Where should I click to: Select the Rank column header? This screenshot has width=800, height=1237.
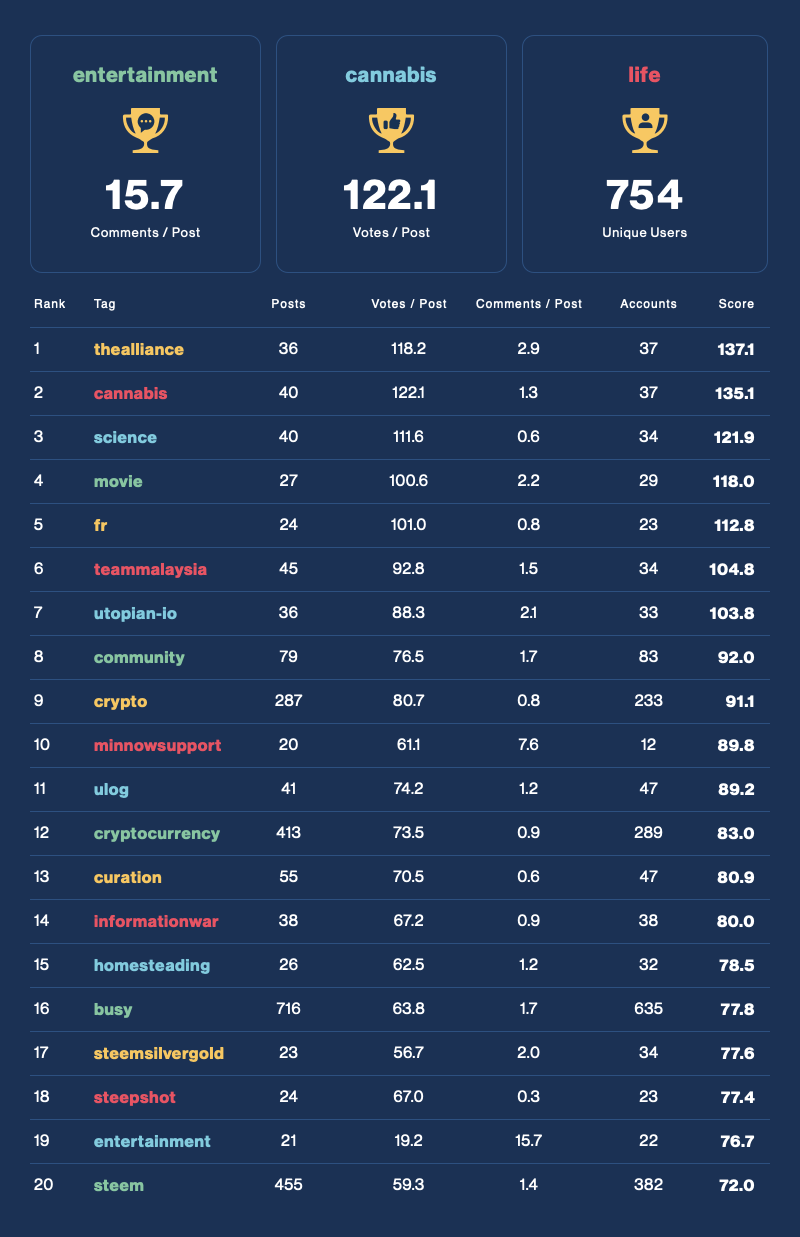(50, 304)
